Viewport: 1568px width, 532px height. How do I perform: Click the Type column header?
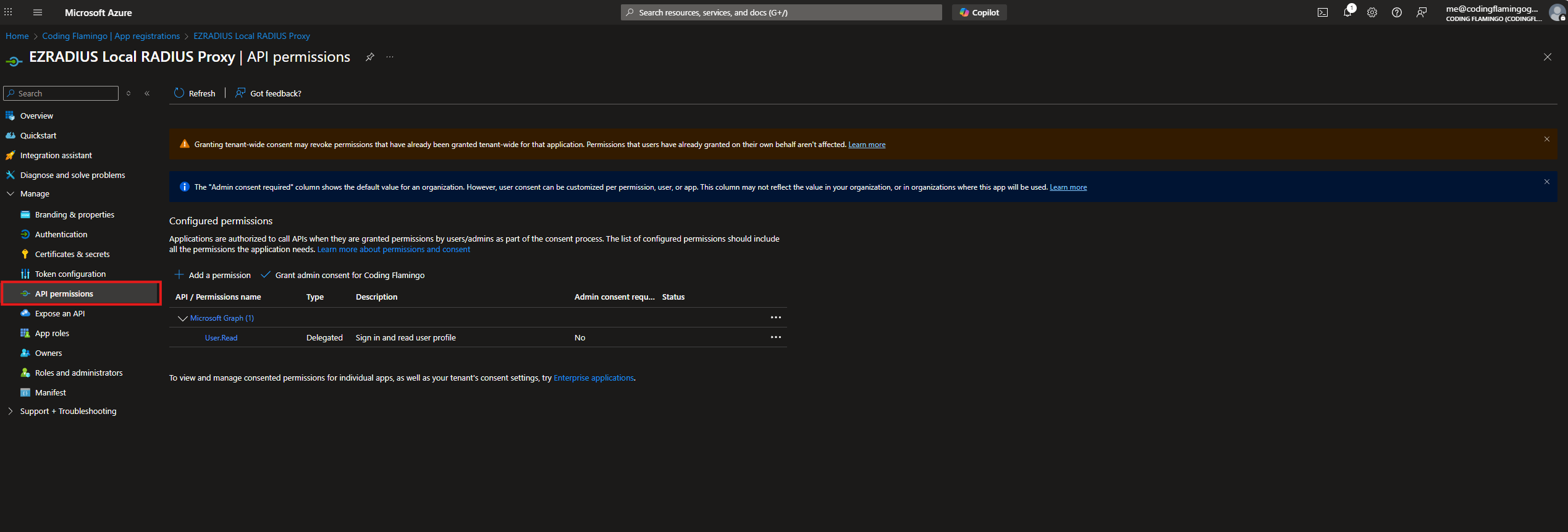(315, 297)
